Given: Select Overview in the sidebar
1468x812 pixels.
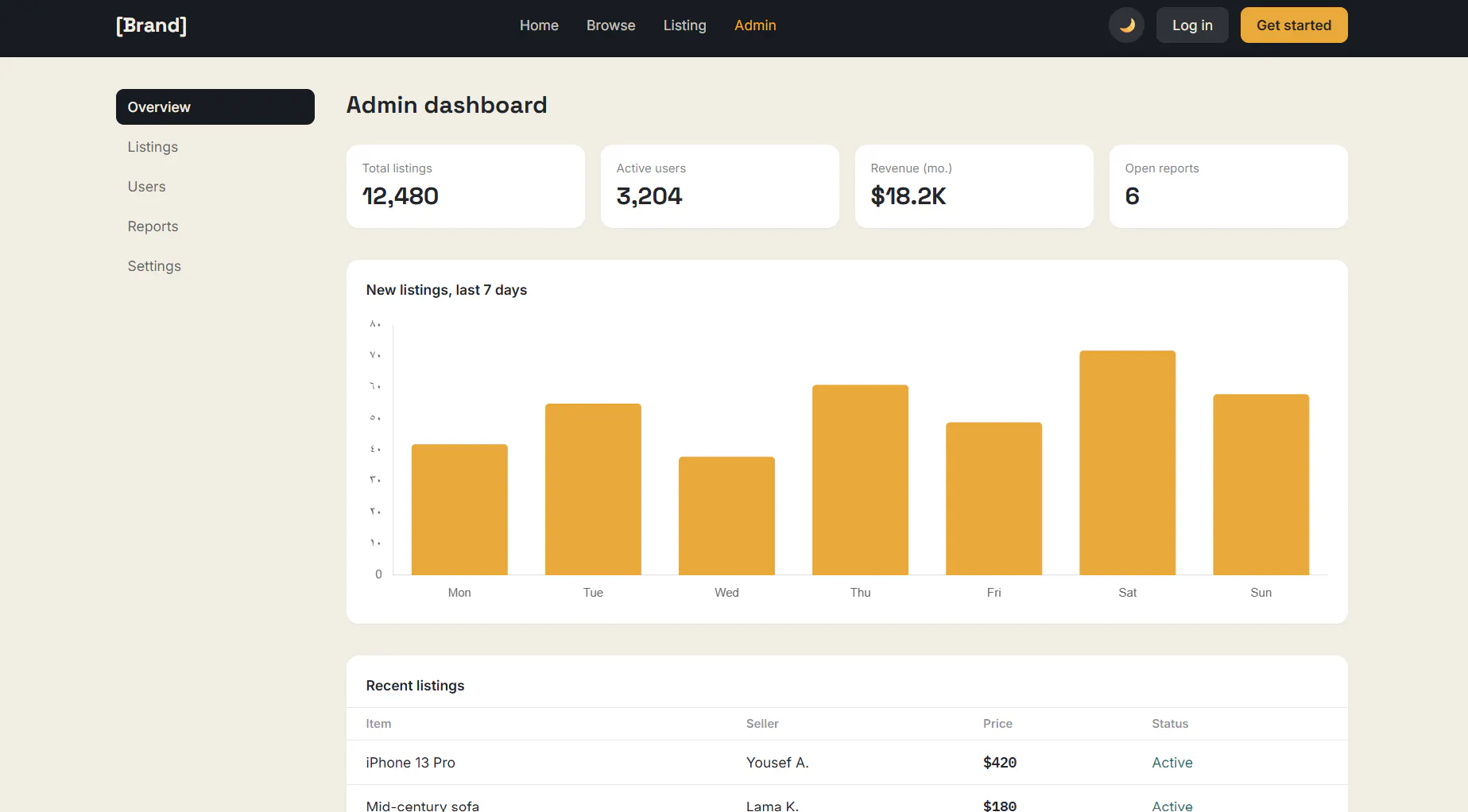Looking at the screenshot, I should [x=215, y=107].
